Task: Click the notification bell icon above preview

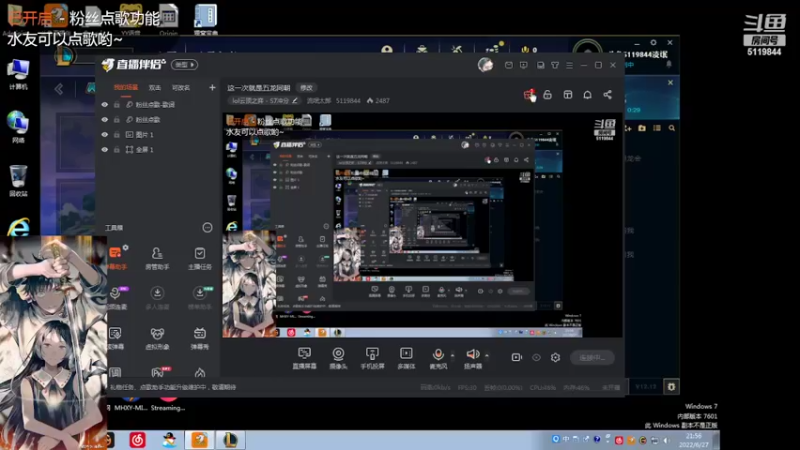Action: [587, 95]
